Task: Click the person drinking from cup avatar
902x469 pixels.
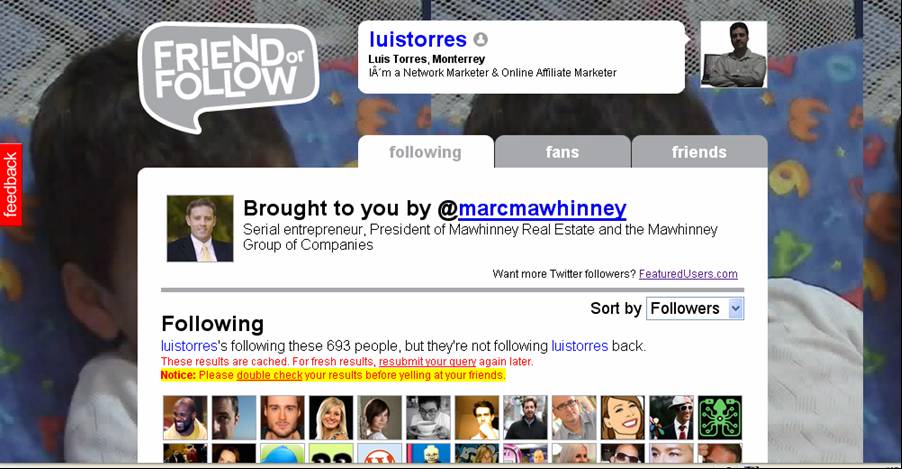Action: coord(428,418)
